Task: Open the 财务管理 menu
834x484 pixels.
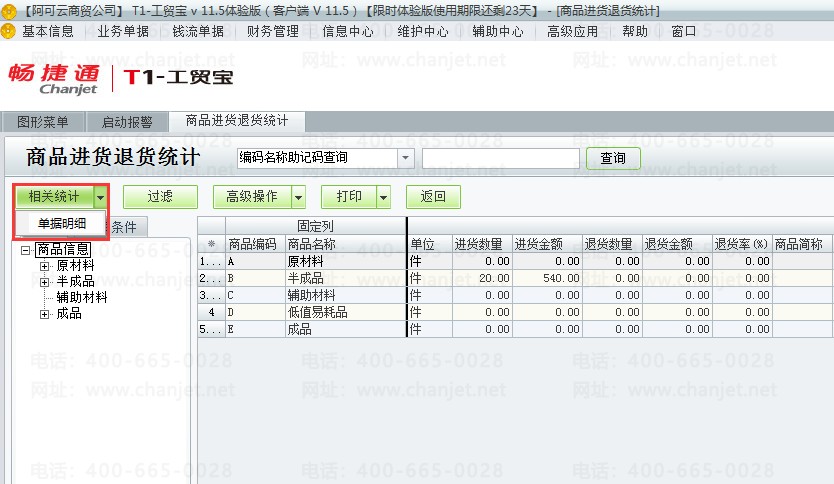Action: [273, 31]
